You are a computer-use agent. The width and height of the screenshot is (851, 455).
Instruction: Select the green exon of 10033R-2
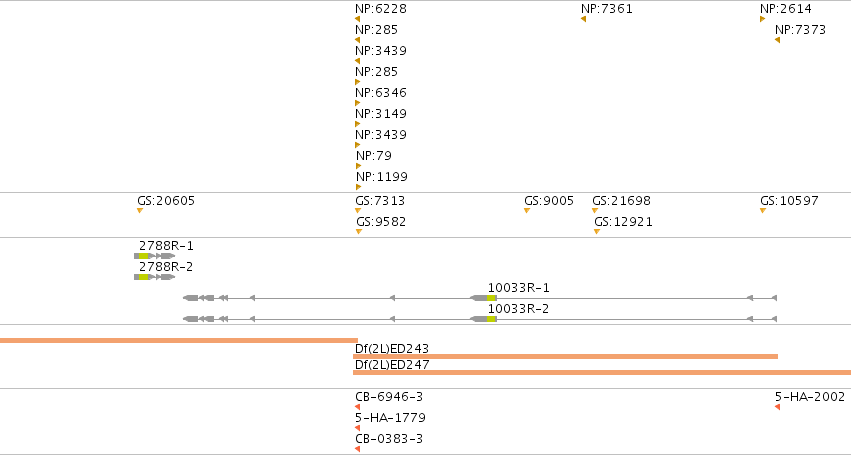point(491,319)
